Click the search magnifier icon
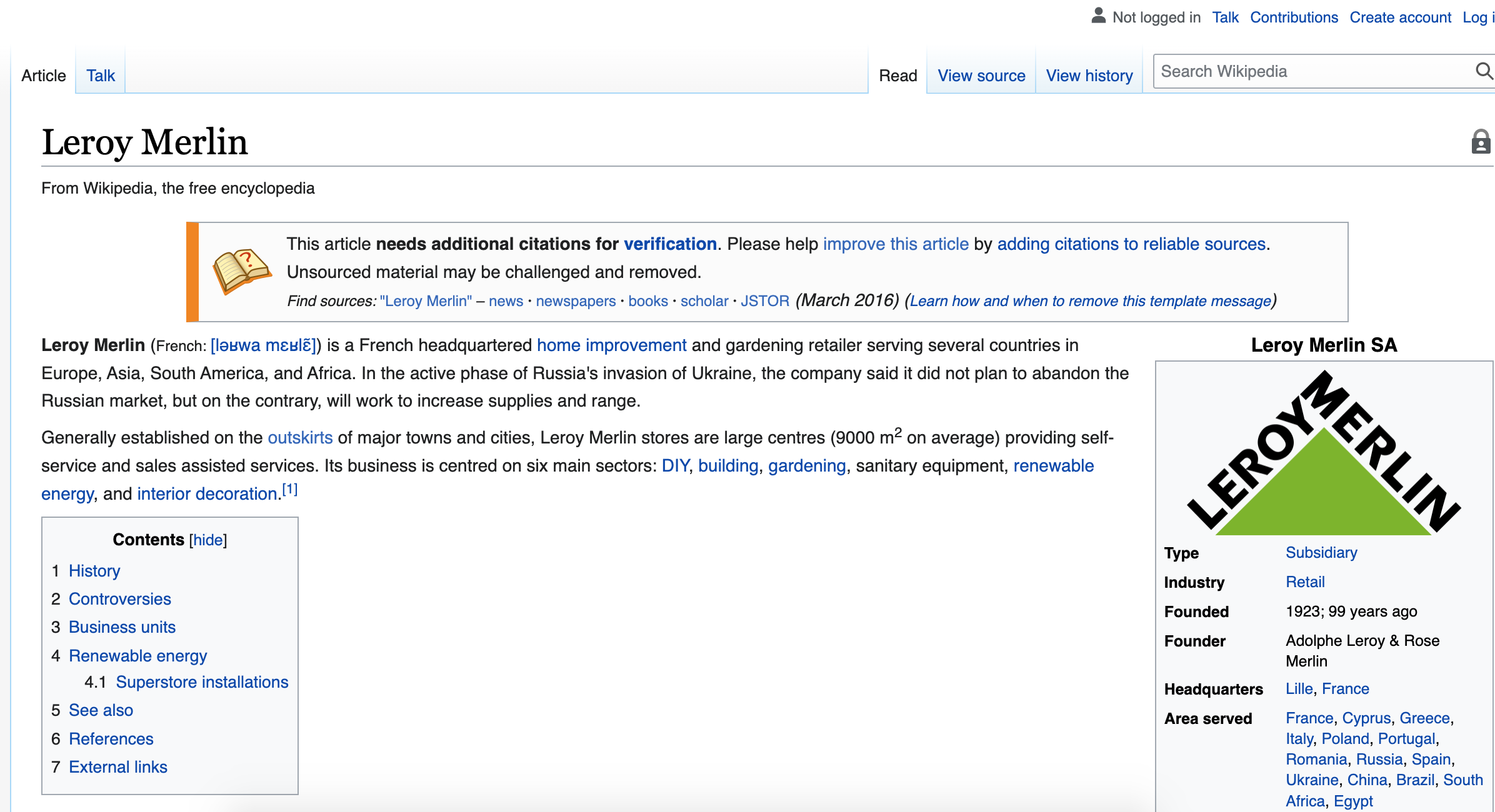Screen dimensions: 1495x812 1484,71
